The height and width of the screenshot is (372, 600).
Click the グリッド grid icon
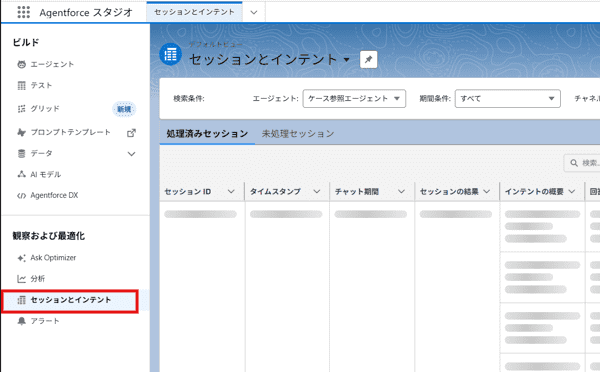click(x=21, y=109)
